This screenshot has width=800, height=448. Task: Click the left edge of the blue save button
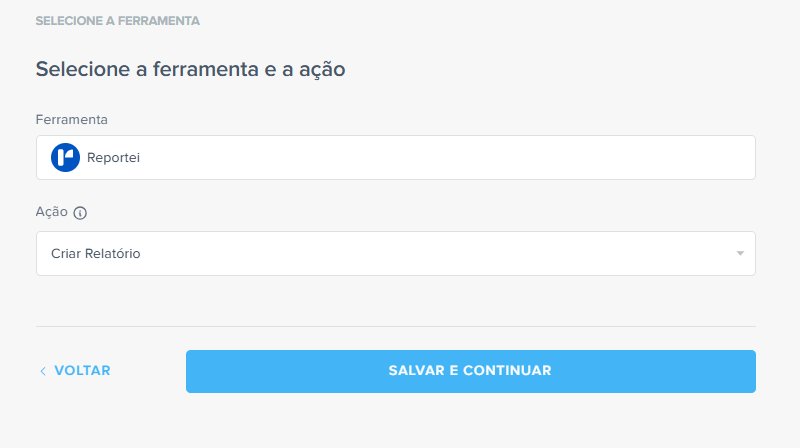tap(196, 371)
